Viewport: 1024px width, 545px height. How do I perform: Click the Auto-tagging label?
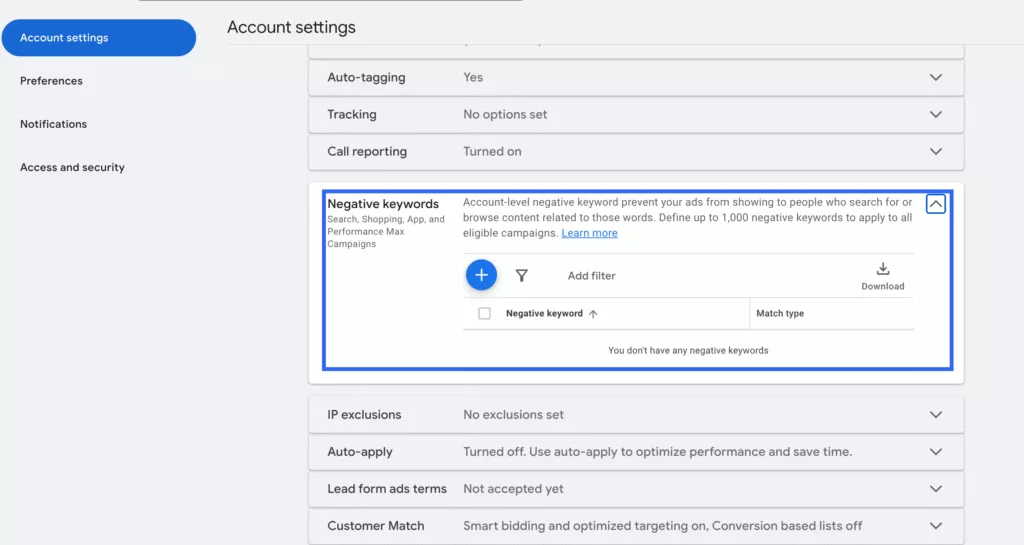pos(366,77)
